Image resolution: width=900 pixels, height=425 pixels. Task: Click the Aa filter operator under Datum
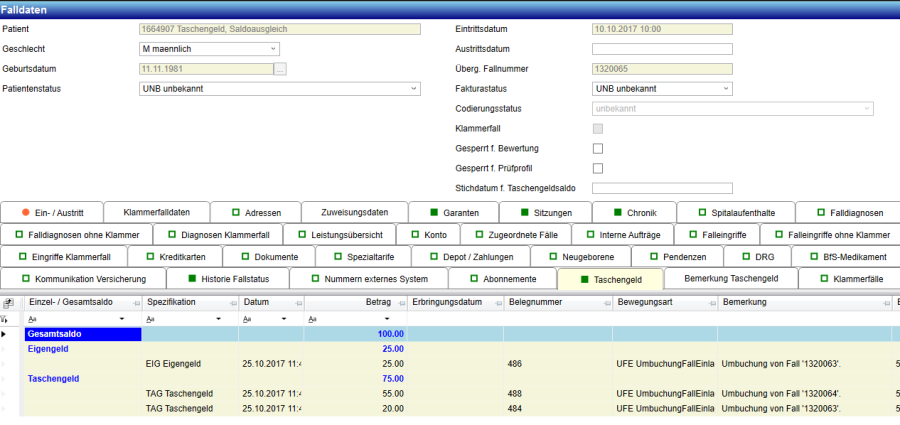(249, 318)
